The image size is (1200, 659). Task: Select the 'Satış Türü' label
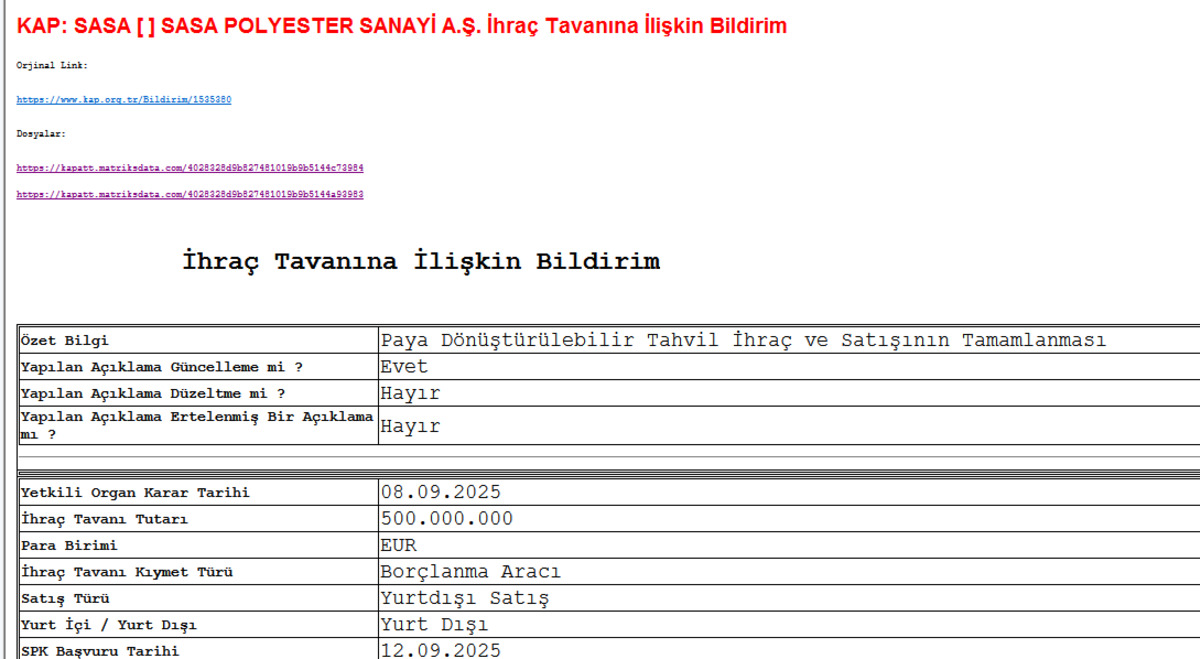[65, 599]
